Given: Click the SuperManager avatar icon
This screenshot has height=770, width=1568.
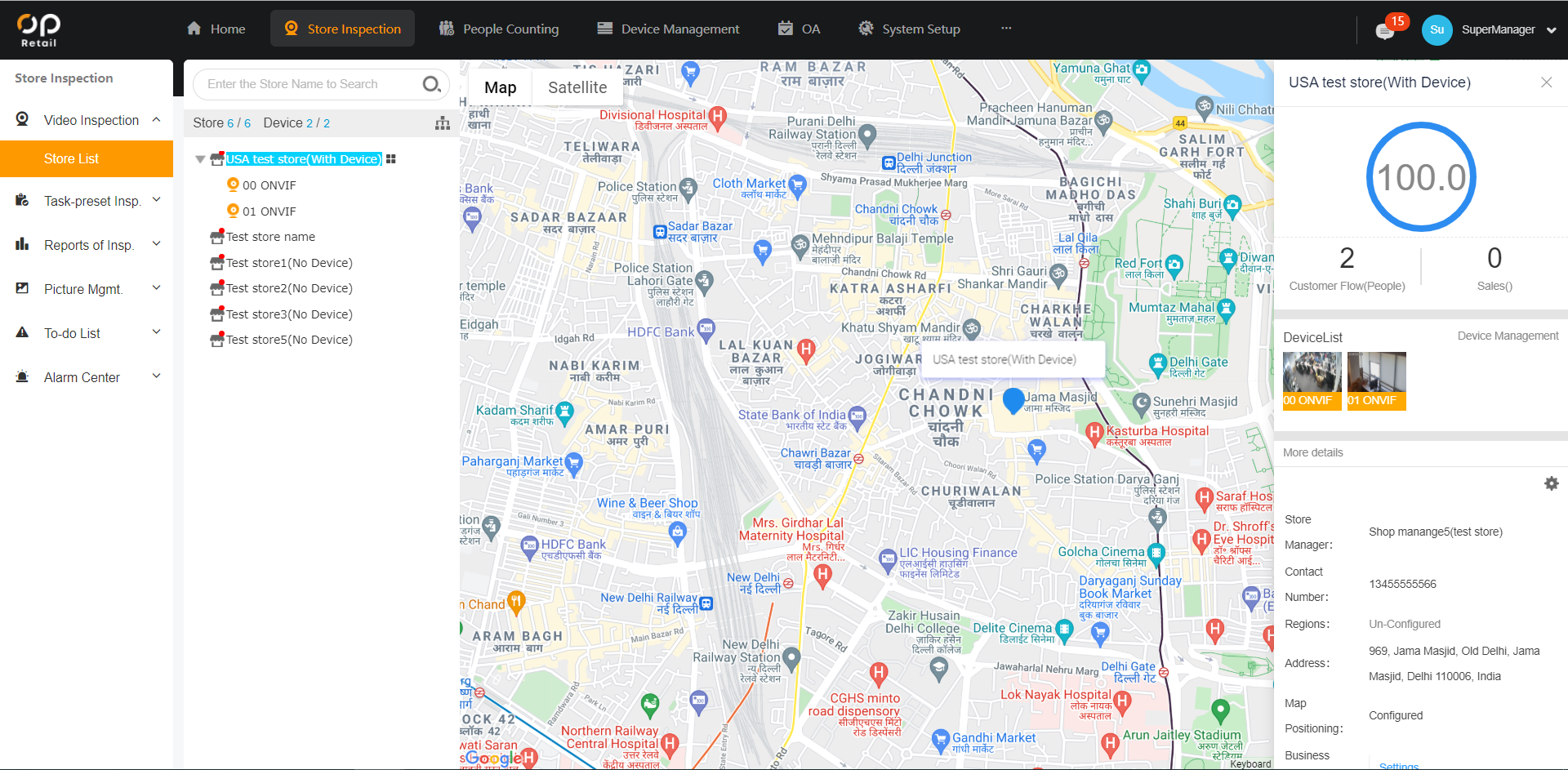Looking at the screenshot, I should (1437, 29).
